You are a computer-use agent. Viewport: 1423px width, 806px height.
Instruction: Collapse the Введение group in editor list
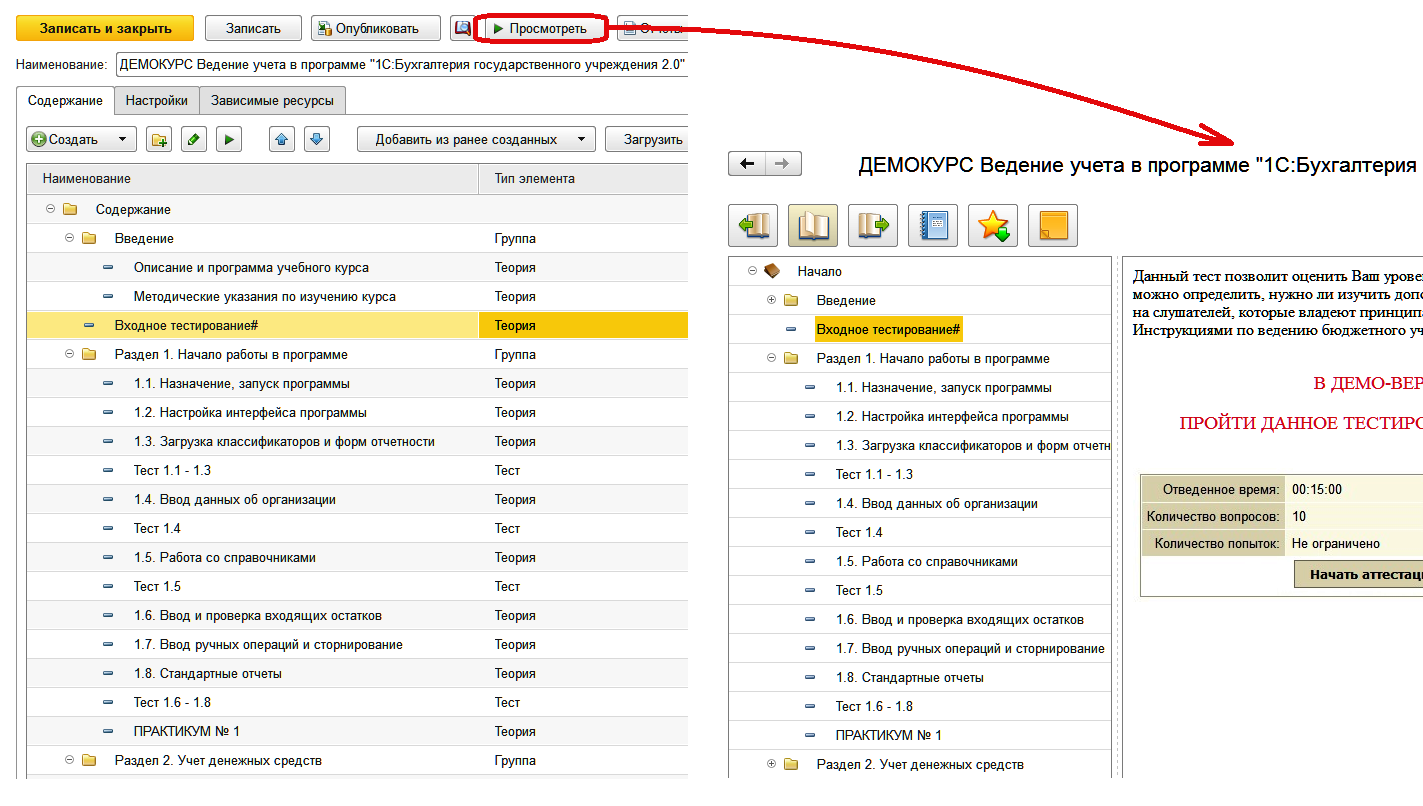point(70,238)
